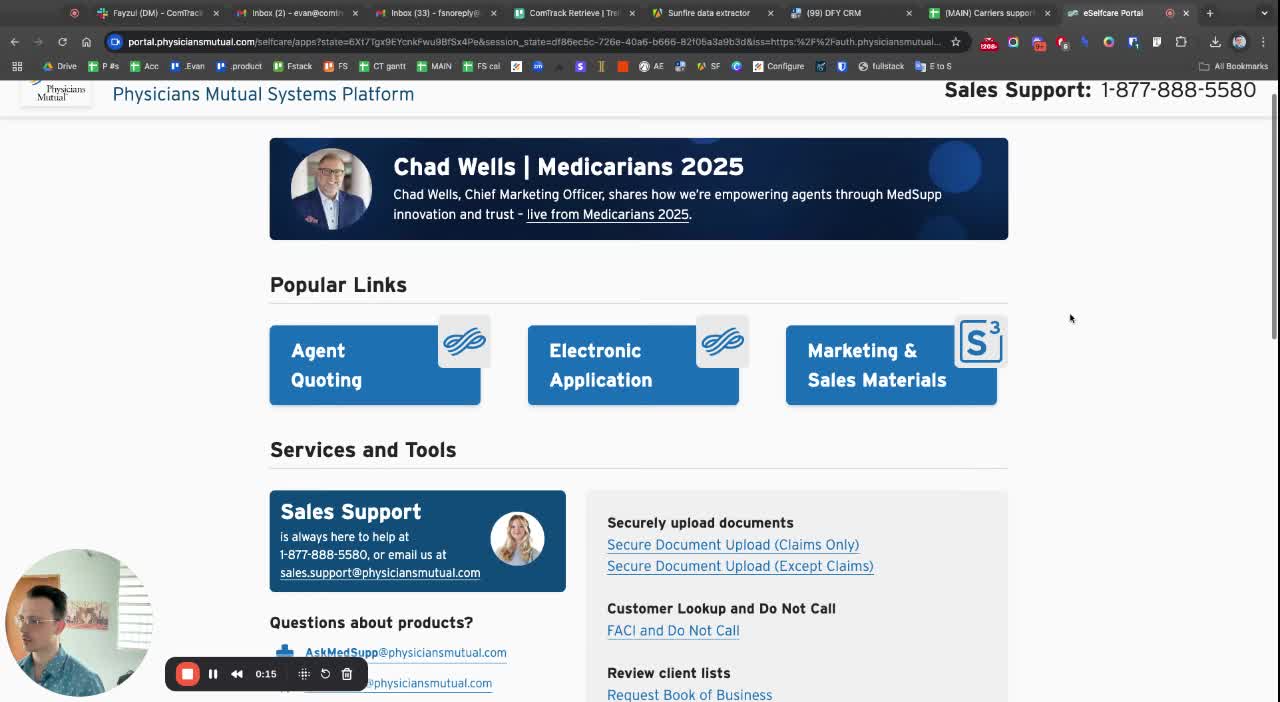Switch to Inbox (33) Gmail tab

435,13
